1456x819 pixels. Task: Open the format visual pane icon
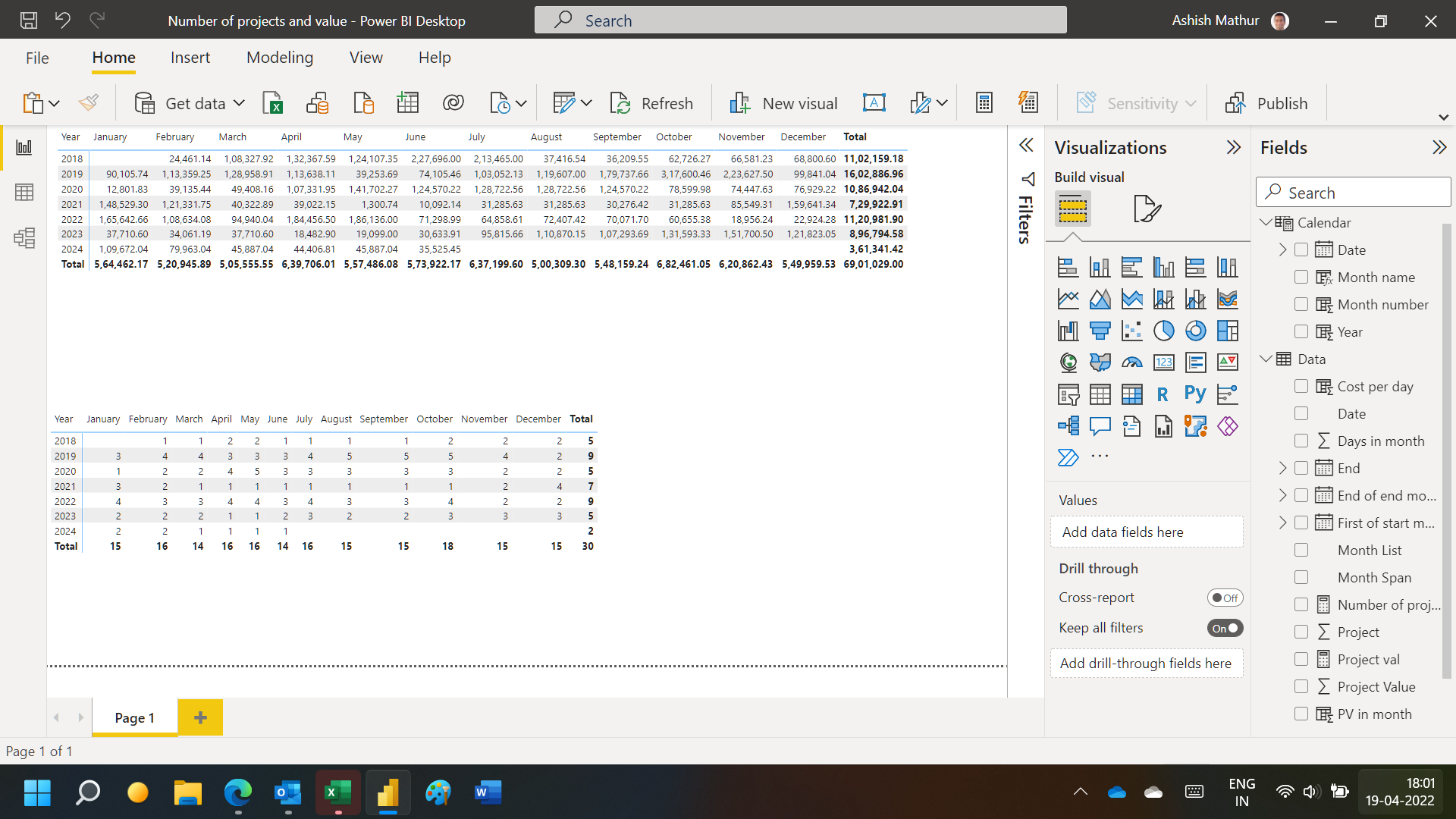tap(1147, 209)
